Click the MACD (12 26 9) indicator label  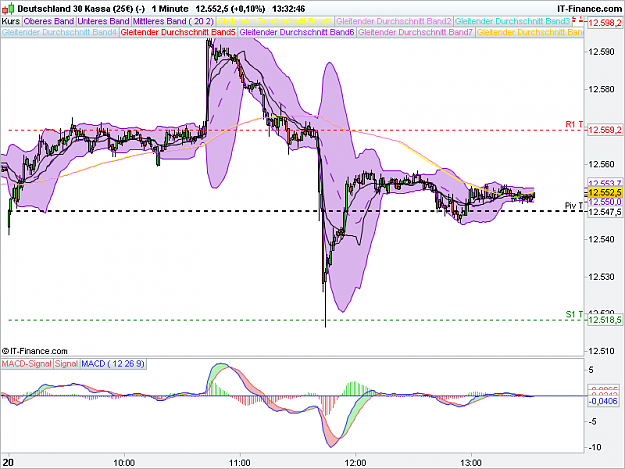(113, 364)
